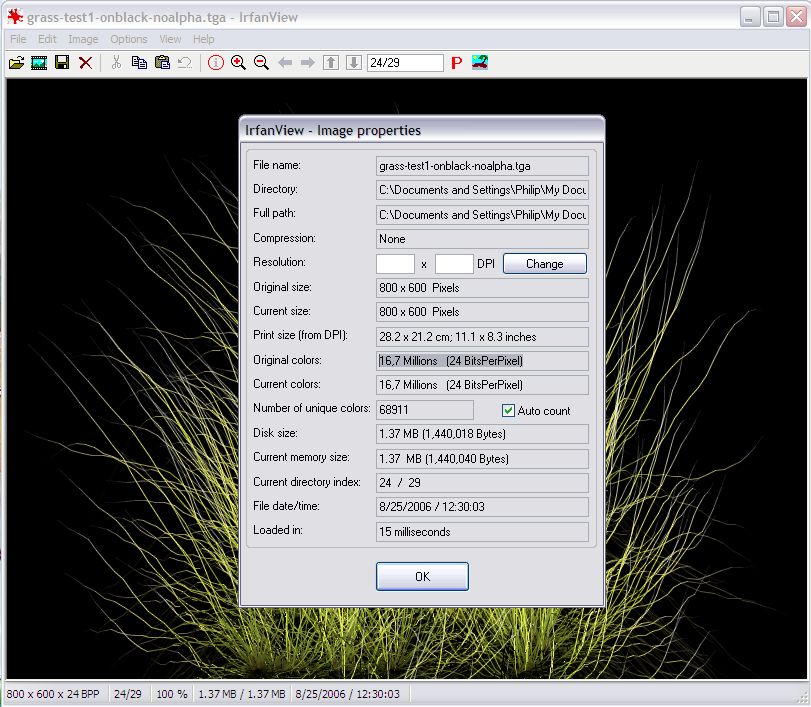Click the red P Properties icon
This screenshot has width=811, height=707.
click(456, 63)
